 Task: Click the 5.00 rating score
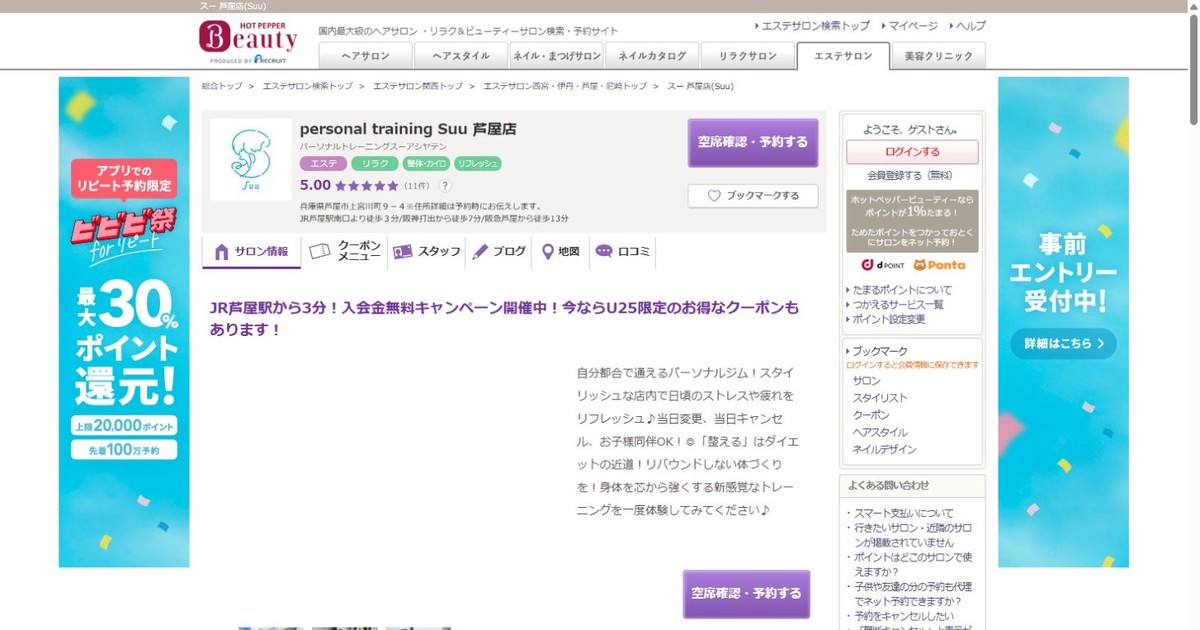tap(315, 185)
